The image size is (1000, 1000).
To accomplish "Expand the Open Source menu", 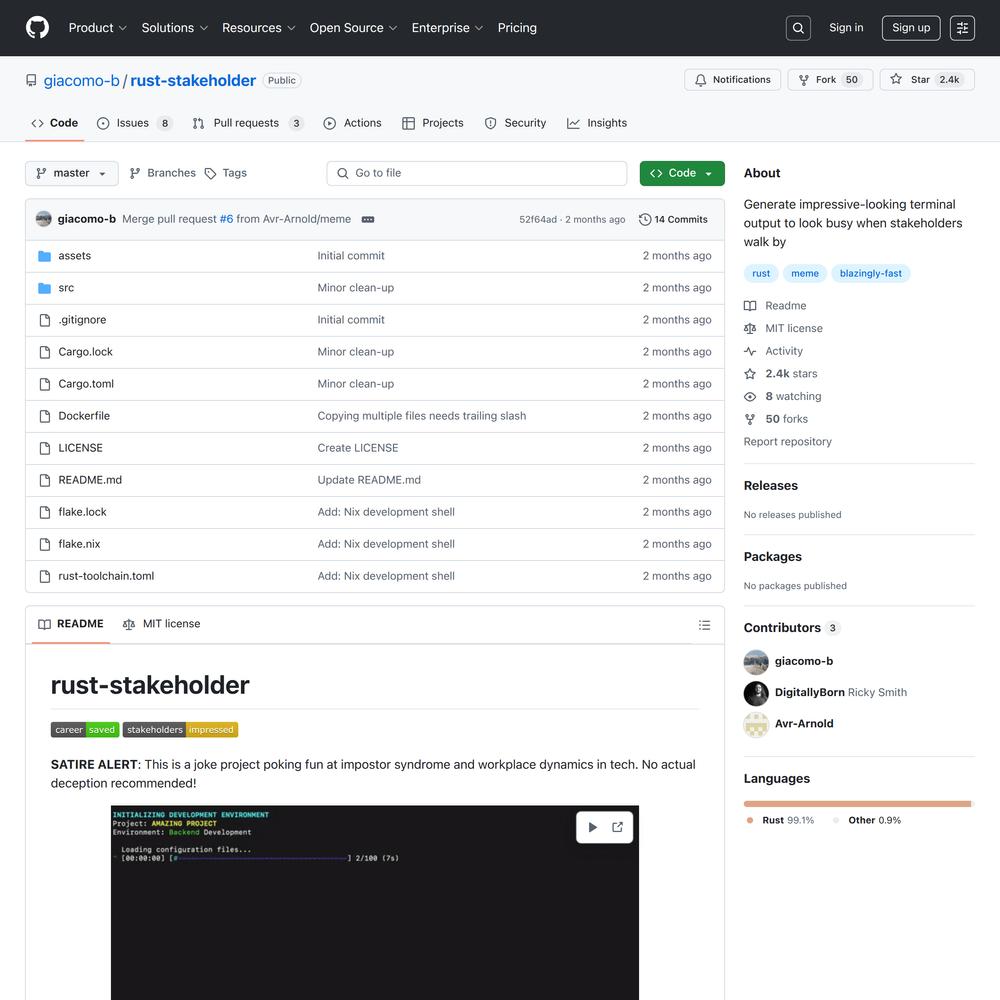I will coord(353,28).
